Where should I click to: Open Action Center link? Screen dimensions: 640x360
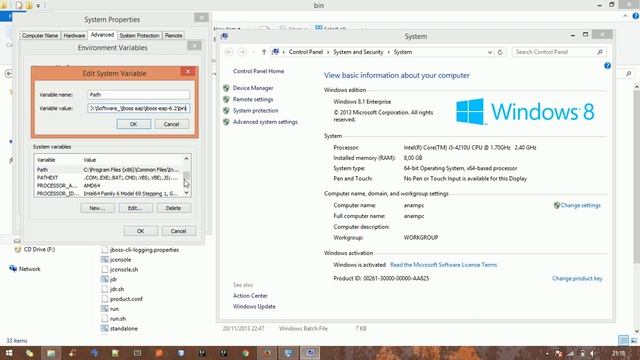click(x=250, y=296)
